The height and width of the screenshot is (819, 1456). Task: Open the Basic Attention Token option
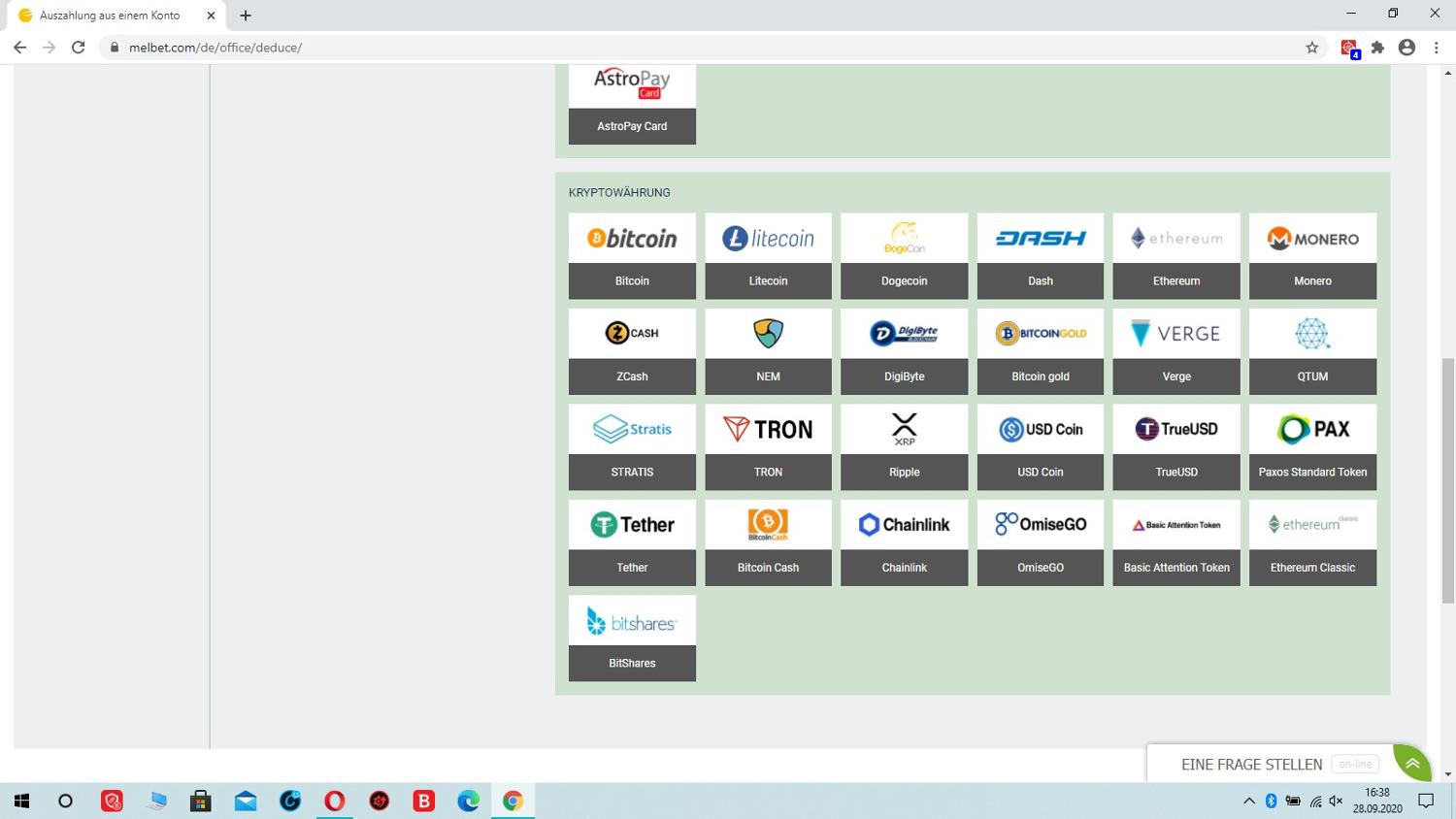click(1176, 568)
